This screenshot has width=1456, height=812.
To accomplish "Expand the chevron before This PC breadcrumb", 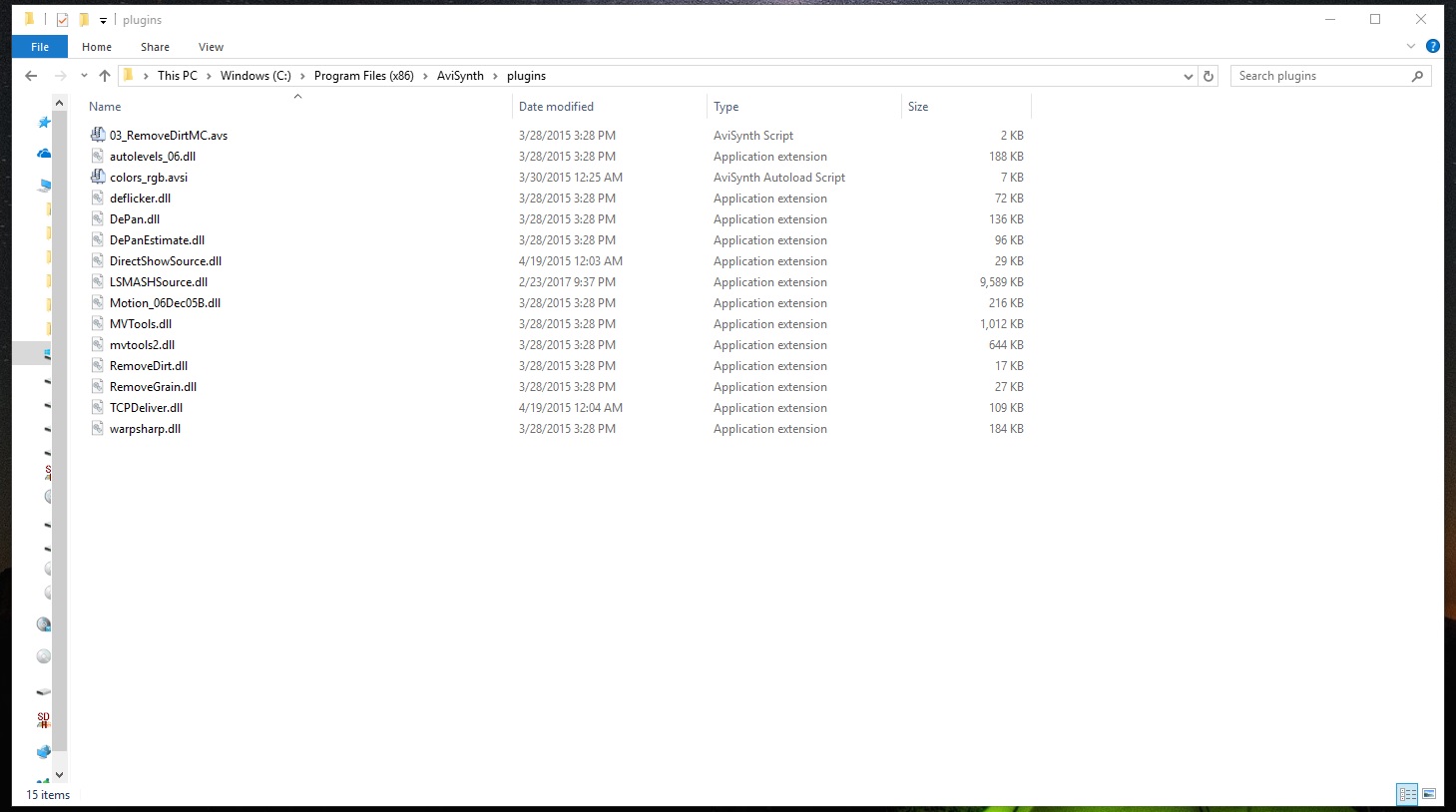I will tap(146, 76).
